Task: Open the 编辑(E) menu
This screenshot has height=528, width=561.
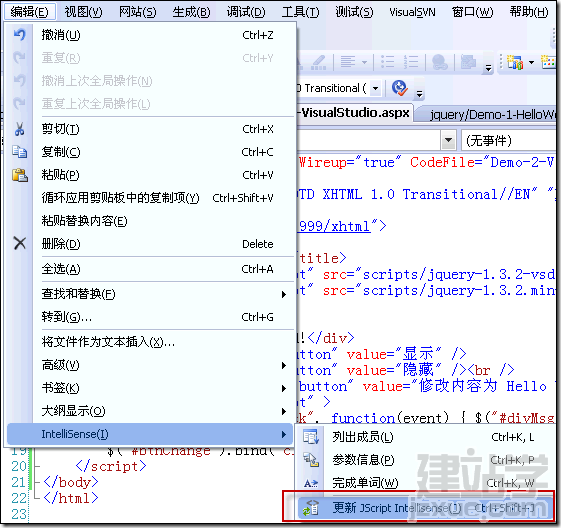Action: click(29, 12)
